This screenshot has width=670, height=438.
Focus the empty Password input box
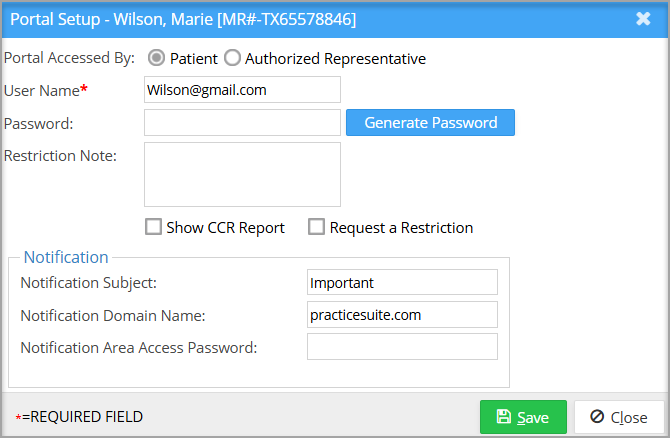(242, 123)
